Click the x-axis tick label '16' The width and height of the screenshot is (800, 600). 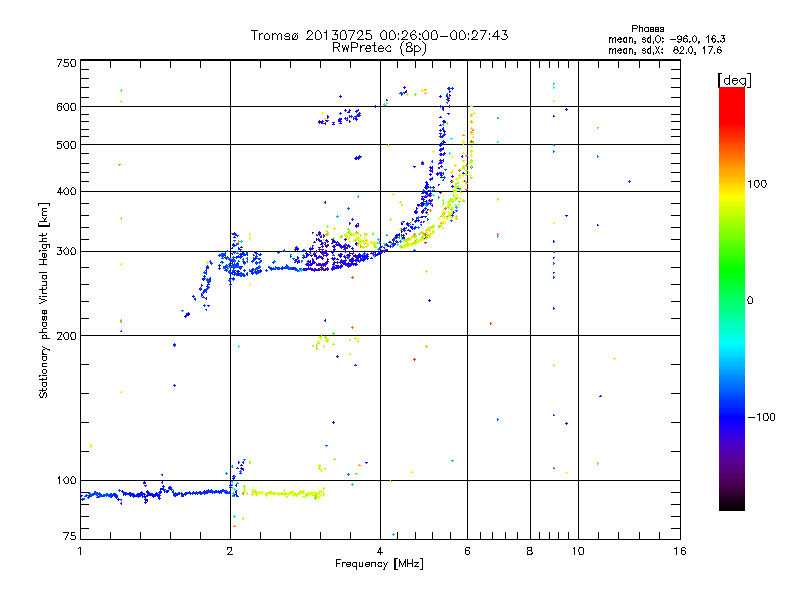point(680,551)
